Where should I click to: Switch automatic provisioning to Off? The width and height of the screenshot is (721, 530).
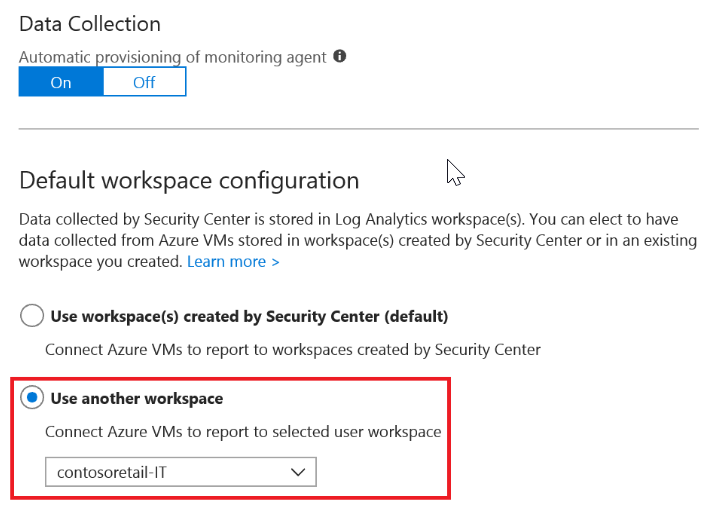click(x=144, y=82)
